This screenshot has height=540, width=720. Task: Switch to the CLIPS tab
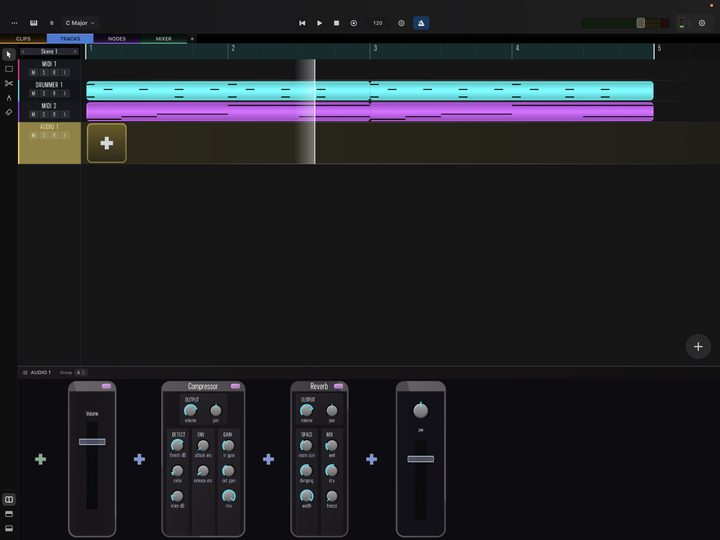(x=23, y=39)
